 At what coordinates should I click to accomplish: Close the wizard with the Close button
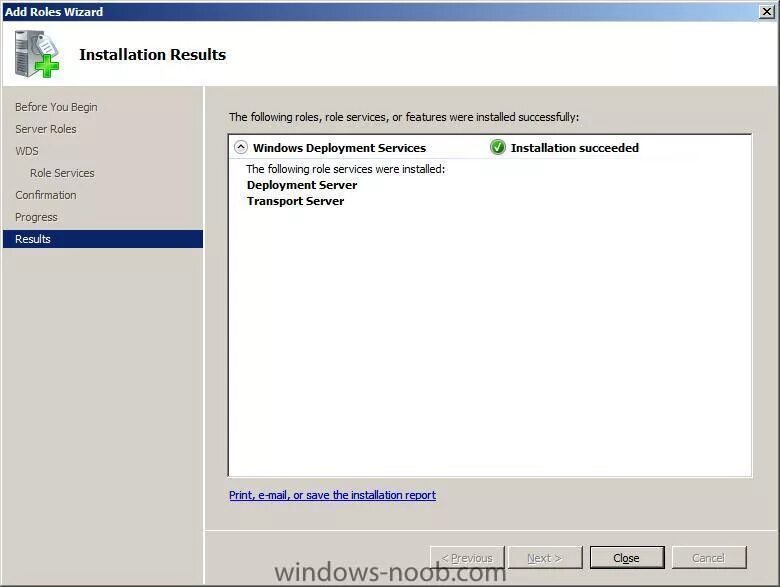click(627, 558)
